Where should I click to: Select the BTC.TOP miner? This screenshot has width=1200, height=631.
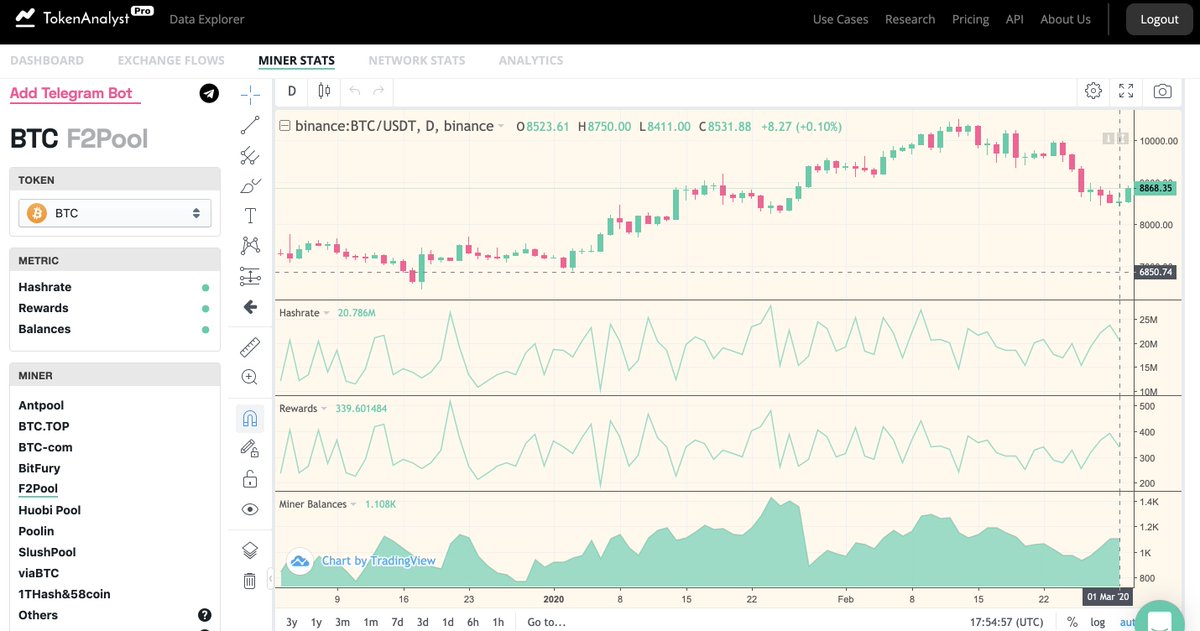pos(45,426)
